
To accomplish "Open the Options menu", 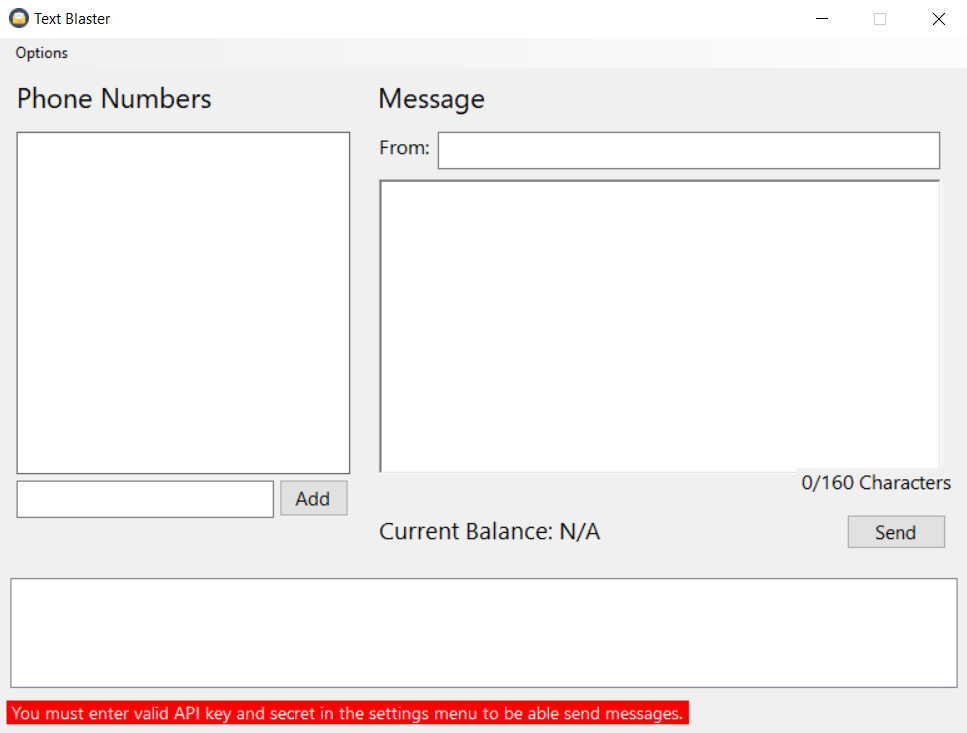I will [40, 52].
